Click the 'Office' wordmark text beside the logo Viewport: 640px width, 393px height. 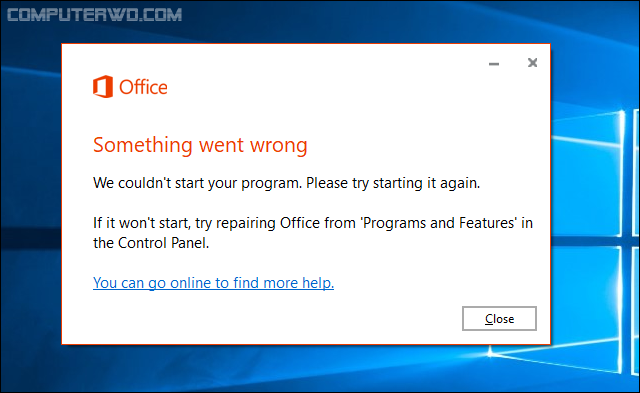[x=143, y=87]
